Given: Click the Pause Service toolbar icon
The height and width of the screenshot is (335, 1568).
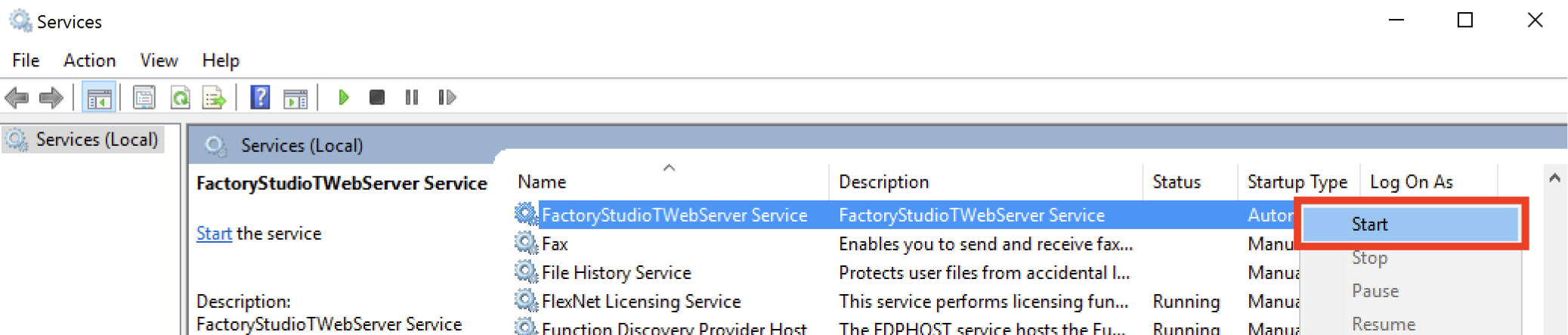Looking at the screenshot, I should 412,98.
